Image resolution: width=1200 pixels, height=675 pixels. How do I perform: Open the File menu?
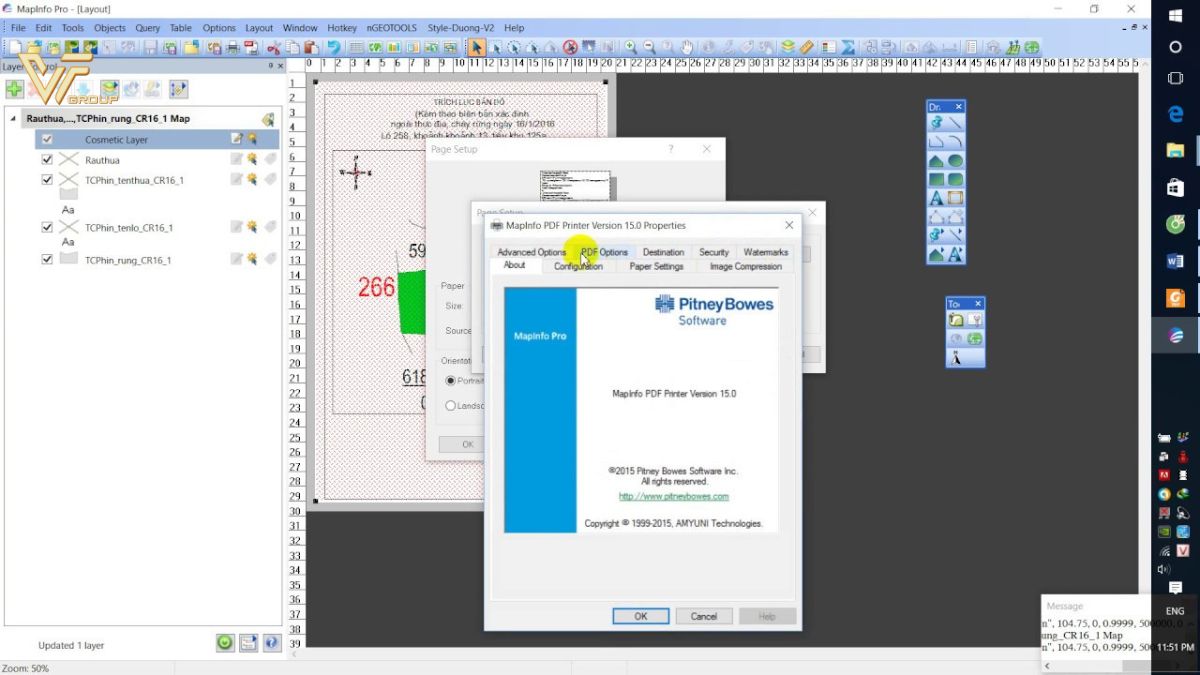click(x=18, y=28)
